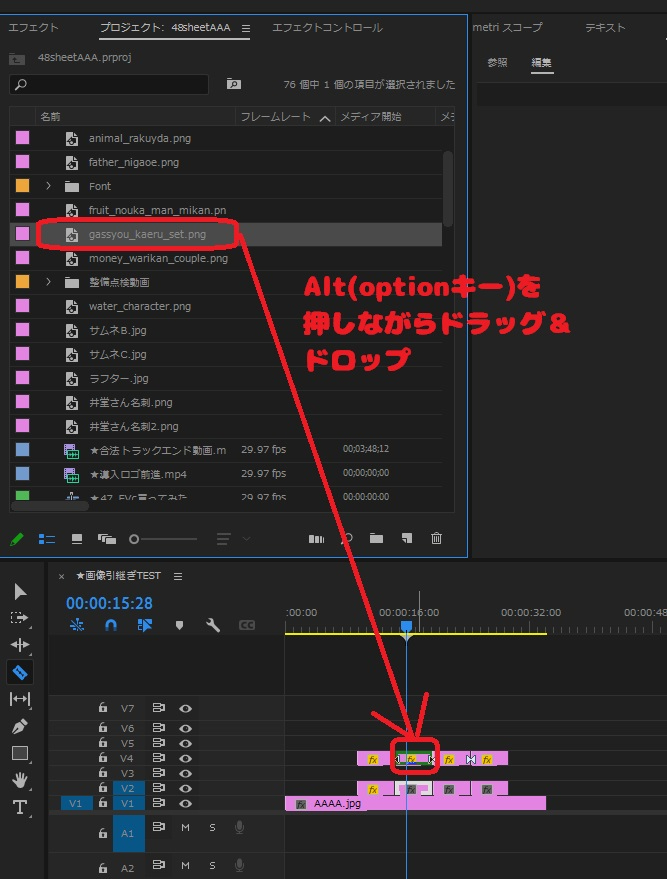Screen dimensions: 667x879
Task: Click the 00:00:15:28 timecode
Action: point(109,603)
